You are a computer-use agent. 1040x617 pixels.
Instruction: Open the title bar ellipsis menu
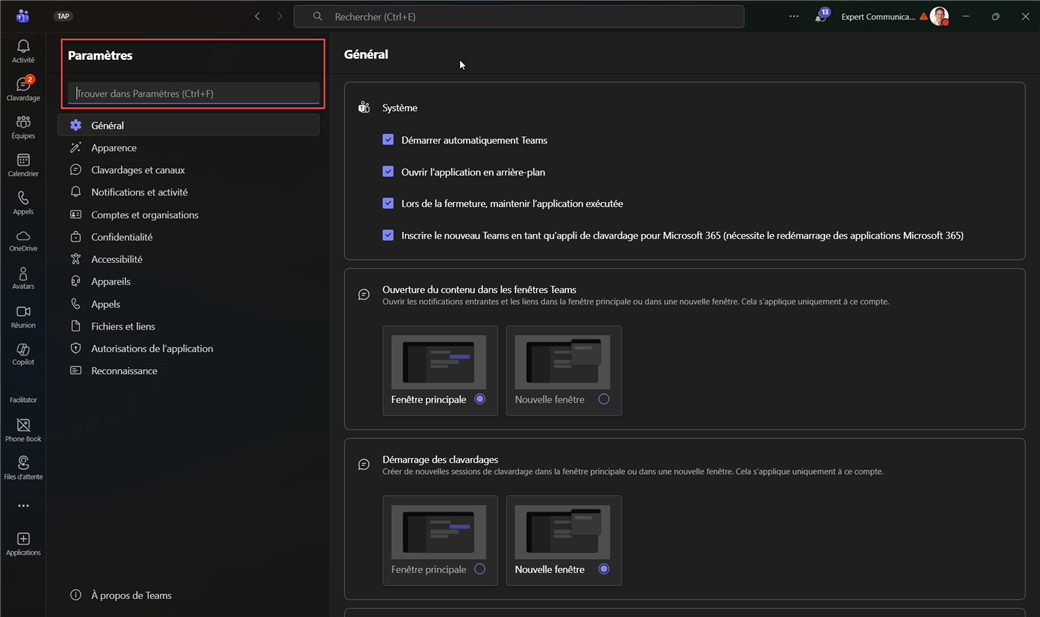click(794, 17)
